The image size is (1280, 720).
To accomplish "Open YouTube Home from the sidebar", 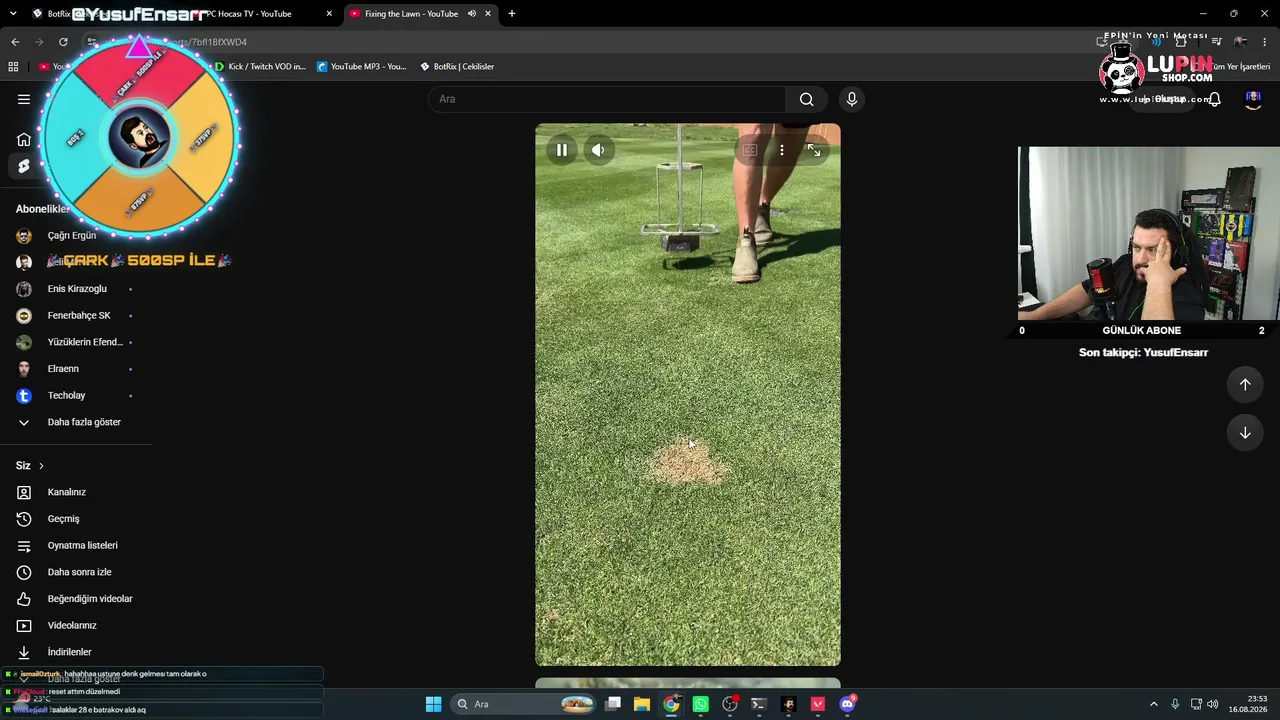I will click(x=24, y=139).
